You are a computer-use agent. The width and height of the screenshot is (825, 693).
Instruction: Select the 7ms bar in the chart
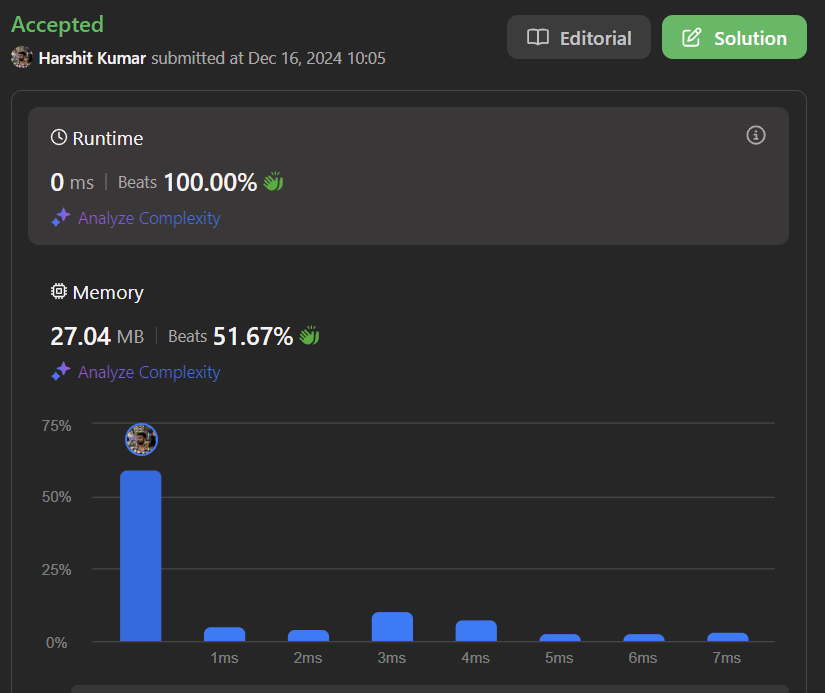click(x=727, y=637)
